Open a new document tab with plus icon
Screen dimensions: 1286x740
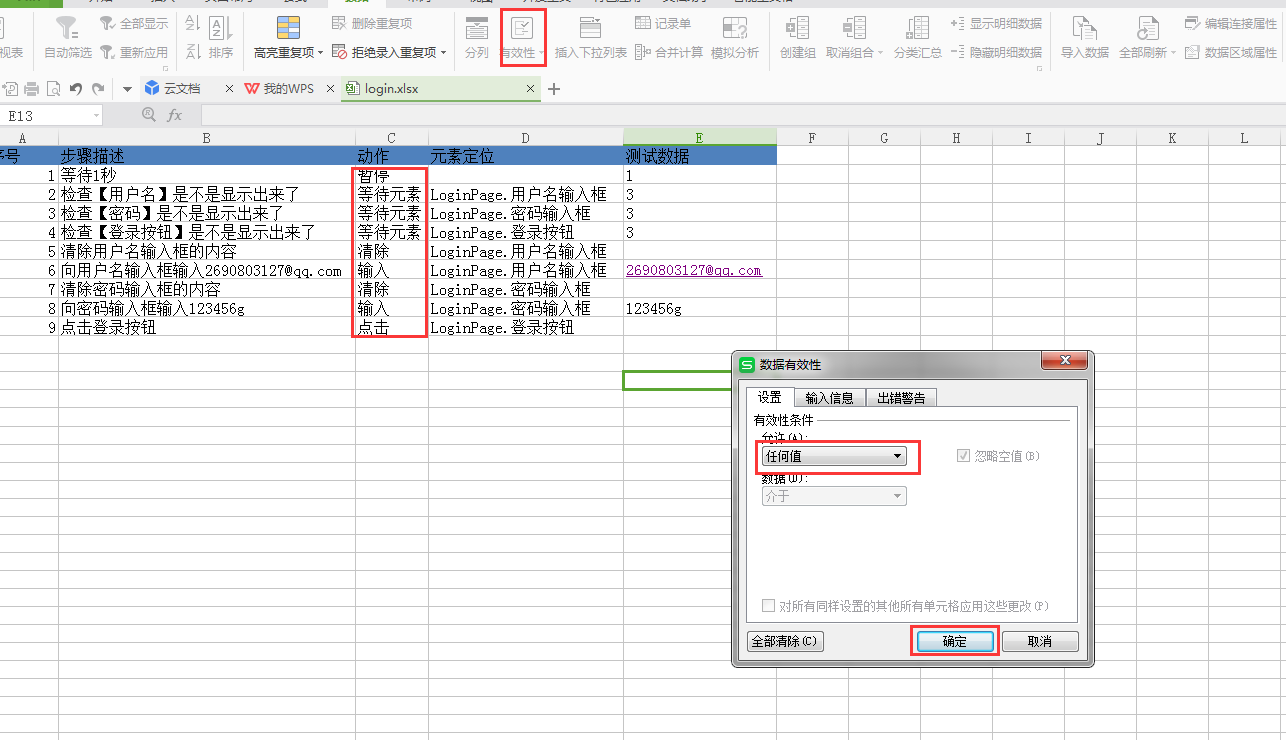[x=554, y=89]
